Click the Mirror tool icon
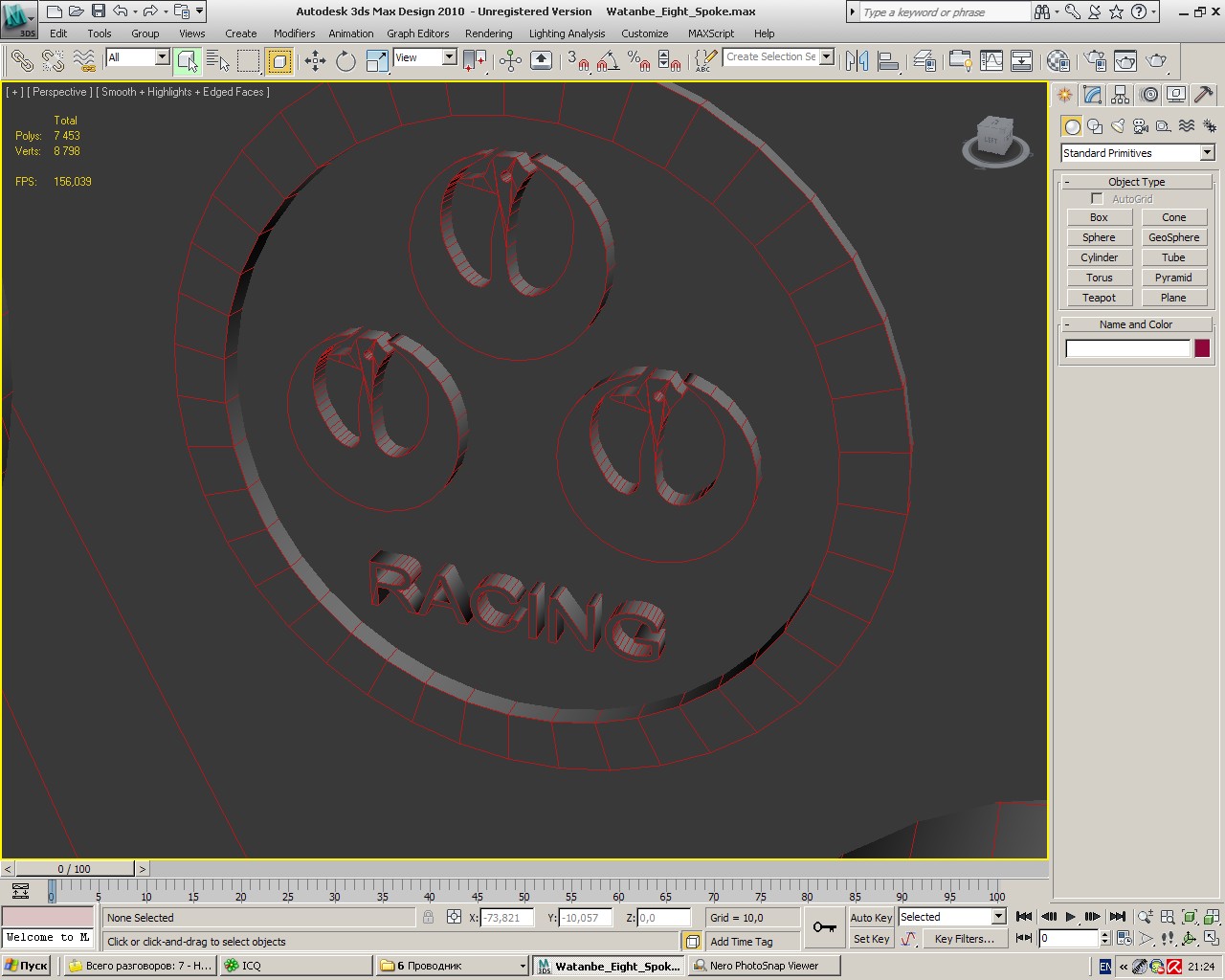 (857, 61)
